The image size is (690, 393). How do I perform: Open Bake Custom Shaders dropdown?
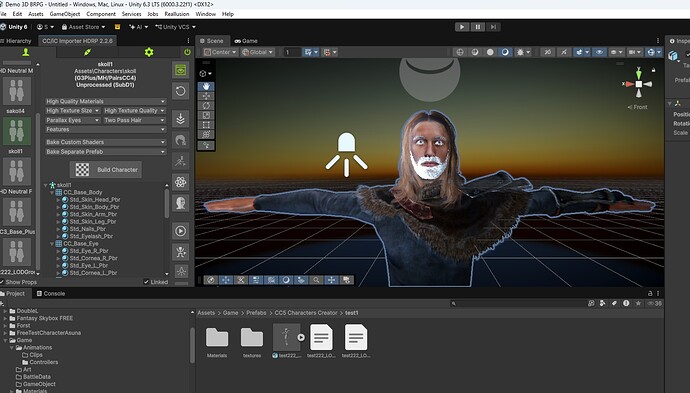(106, 142)
